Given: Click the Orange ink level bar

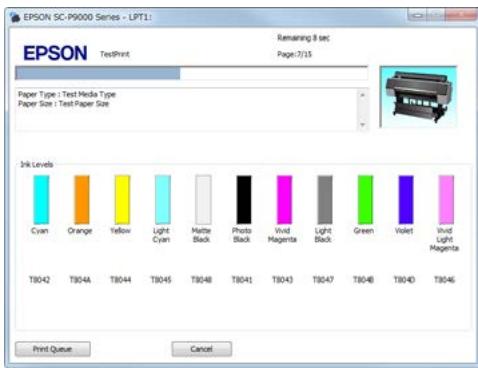Looking at the screenshot, I should point(82,200).
